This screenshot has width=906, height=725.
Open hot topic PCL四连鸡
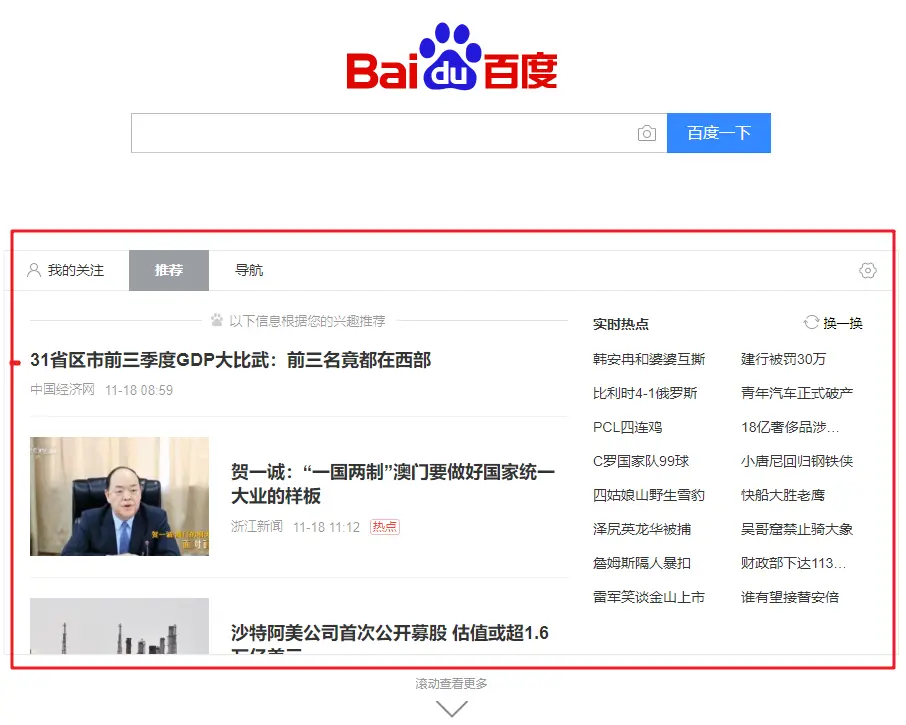click(627, 427)
